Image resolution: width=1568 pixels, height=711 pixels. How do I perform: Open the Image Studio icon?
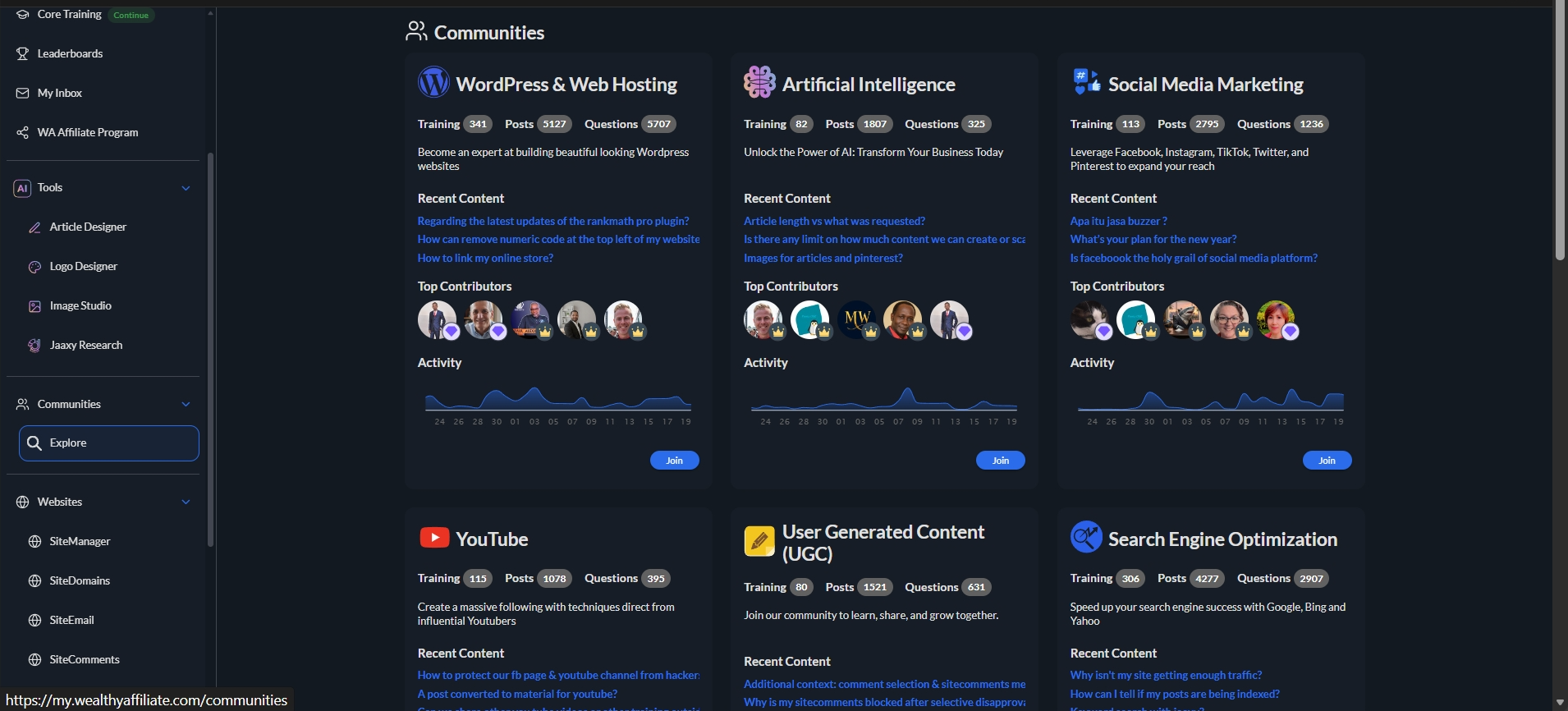[34, 306]
